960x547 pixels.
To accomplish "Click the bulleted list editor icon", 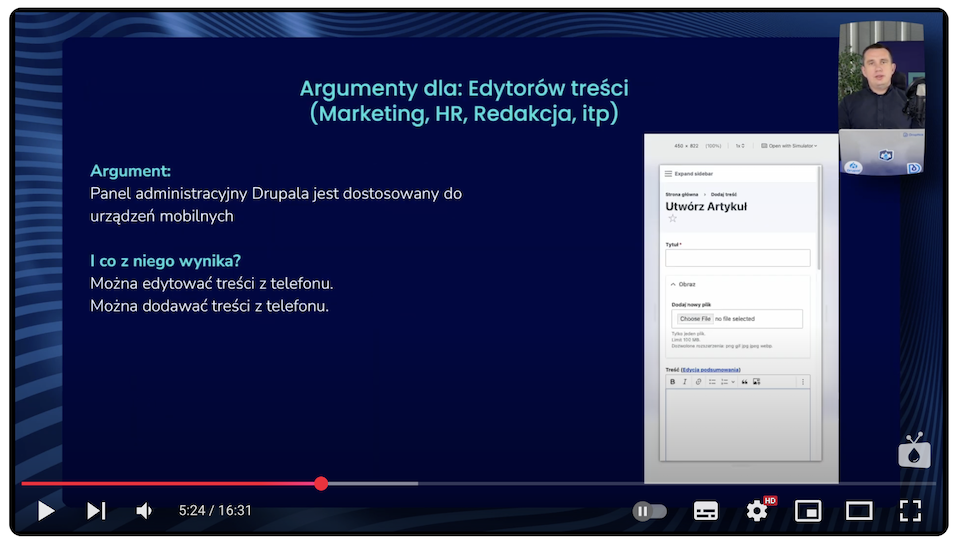I will pyautogui.click(x=712, y=382).
